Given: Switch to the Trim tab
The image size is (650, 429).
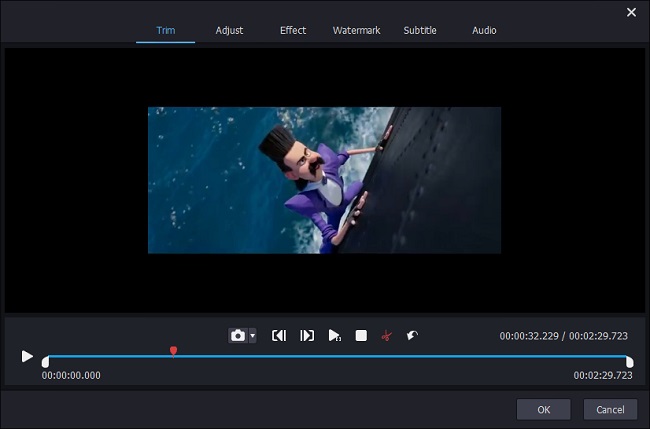Looking at the screenshot, I should point(165,30).
